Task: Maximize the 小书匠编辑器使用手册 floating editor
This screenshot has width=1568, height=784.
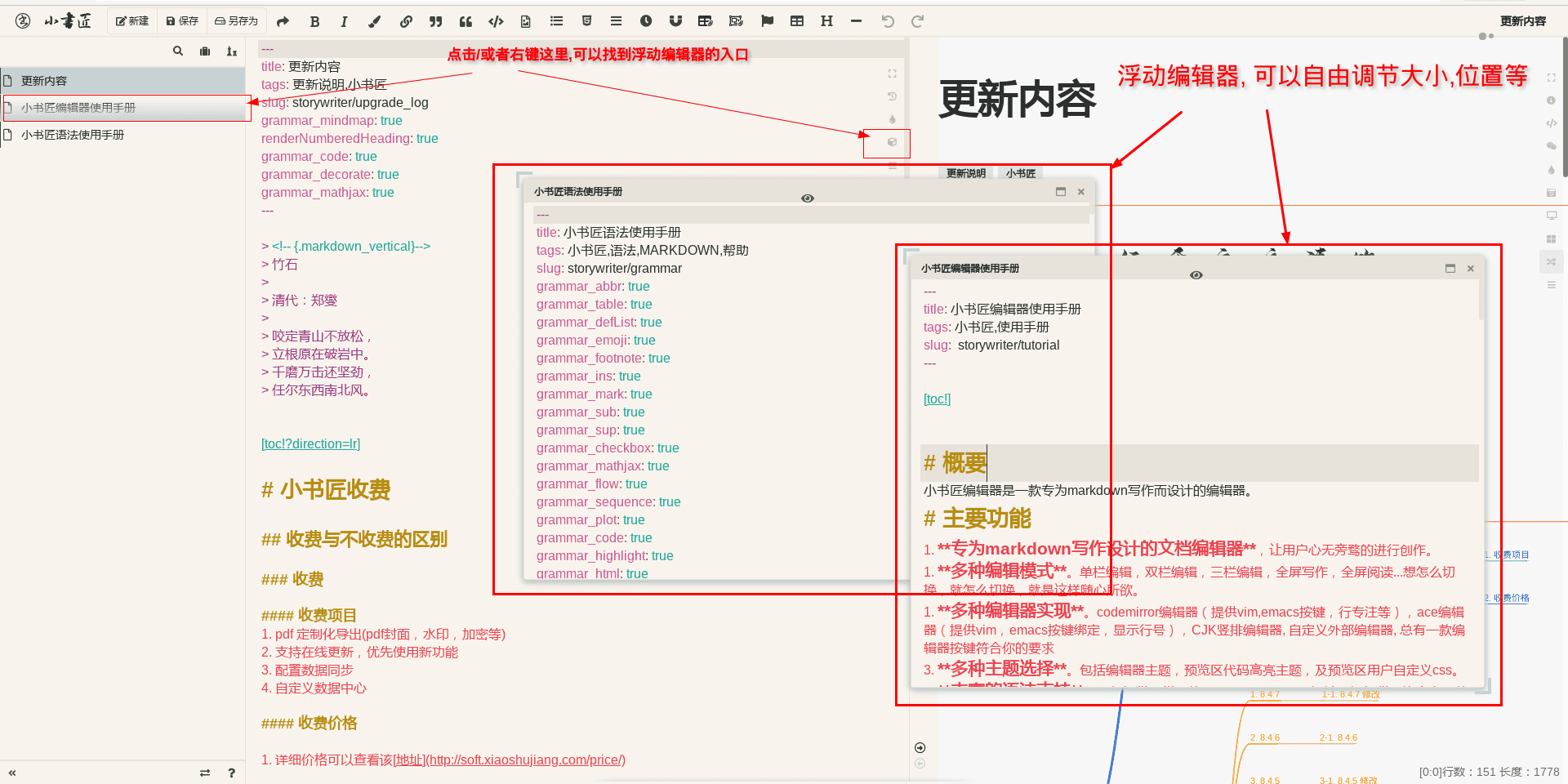Action: (x=1450, y=269)
